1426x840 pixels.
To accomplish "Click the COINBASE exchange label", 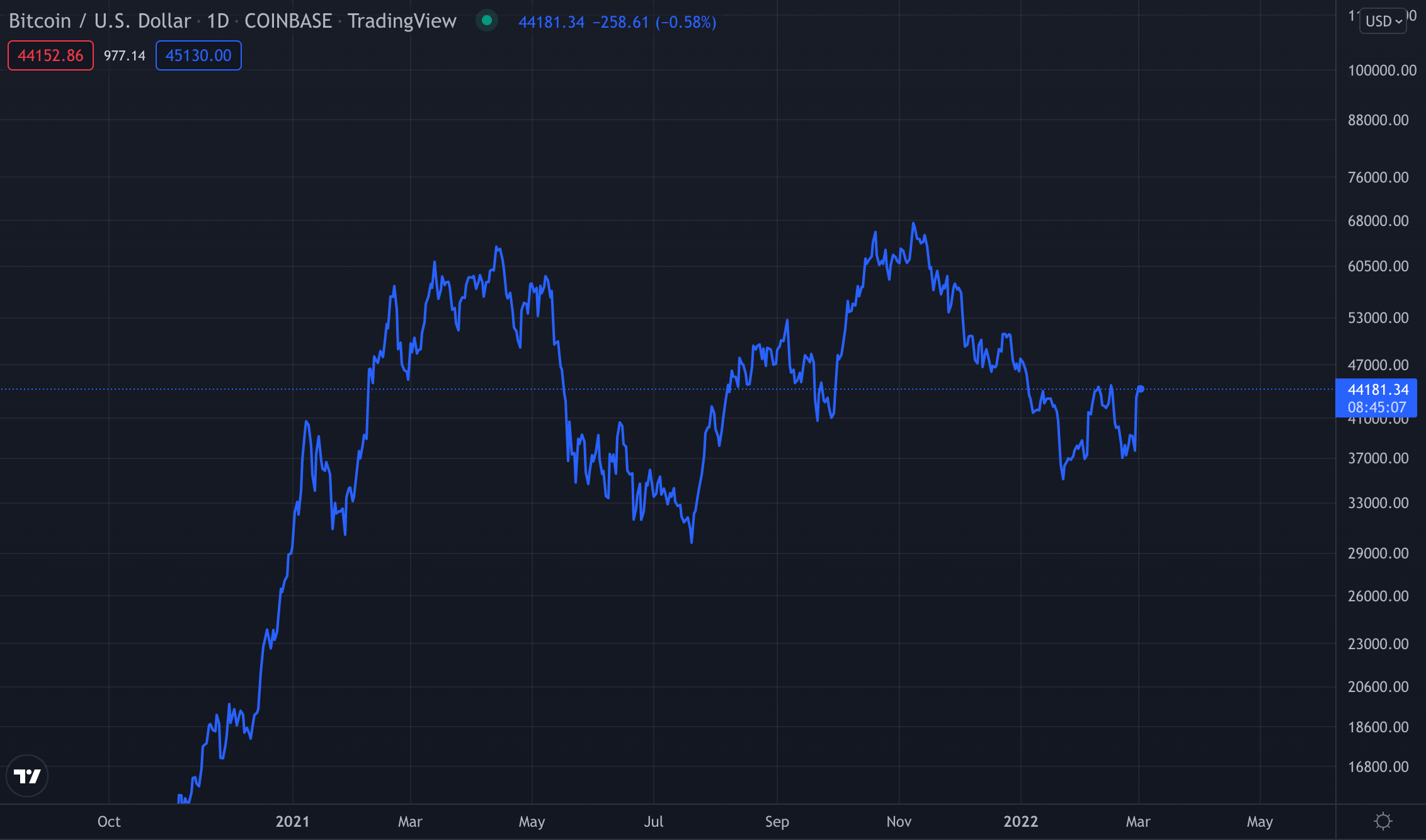I will [x=288, y=21].
